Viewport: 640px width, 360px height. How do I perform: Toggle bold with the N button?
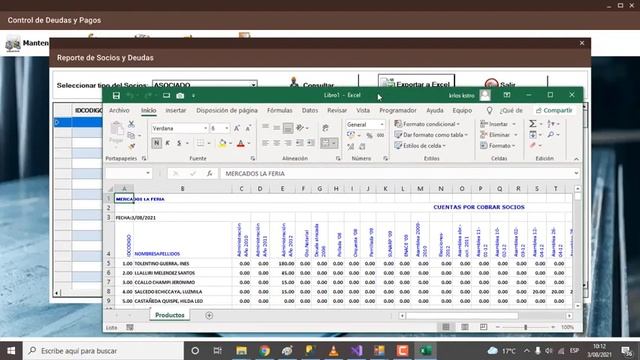[x=156, y=143]
